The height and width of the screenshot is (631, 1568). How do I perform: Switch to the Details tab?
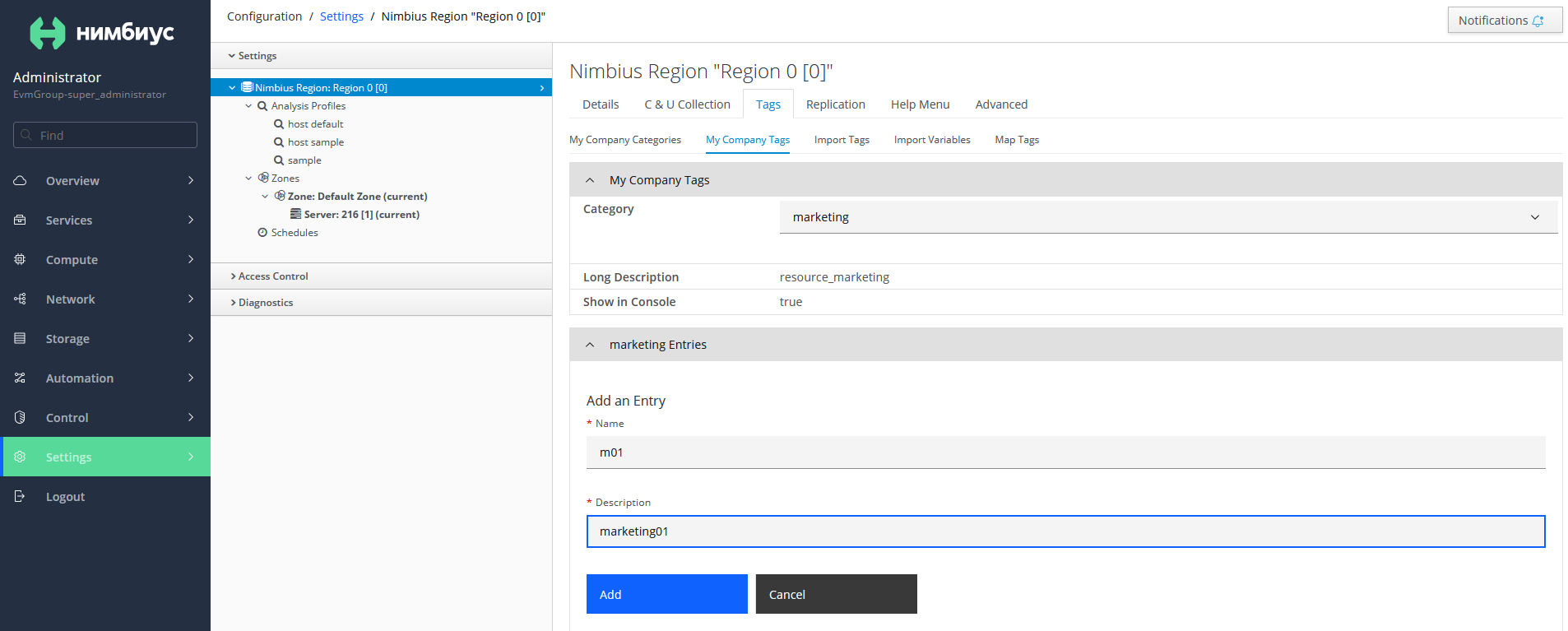(601, 104)
